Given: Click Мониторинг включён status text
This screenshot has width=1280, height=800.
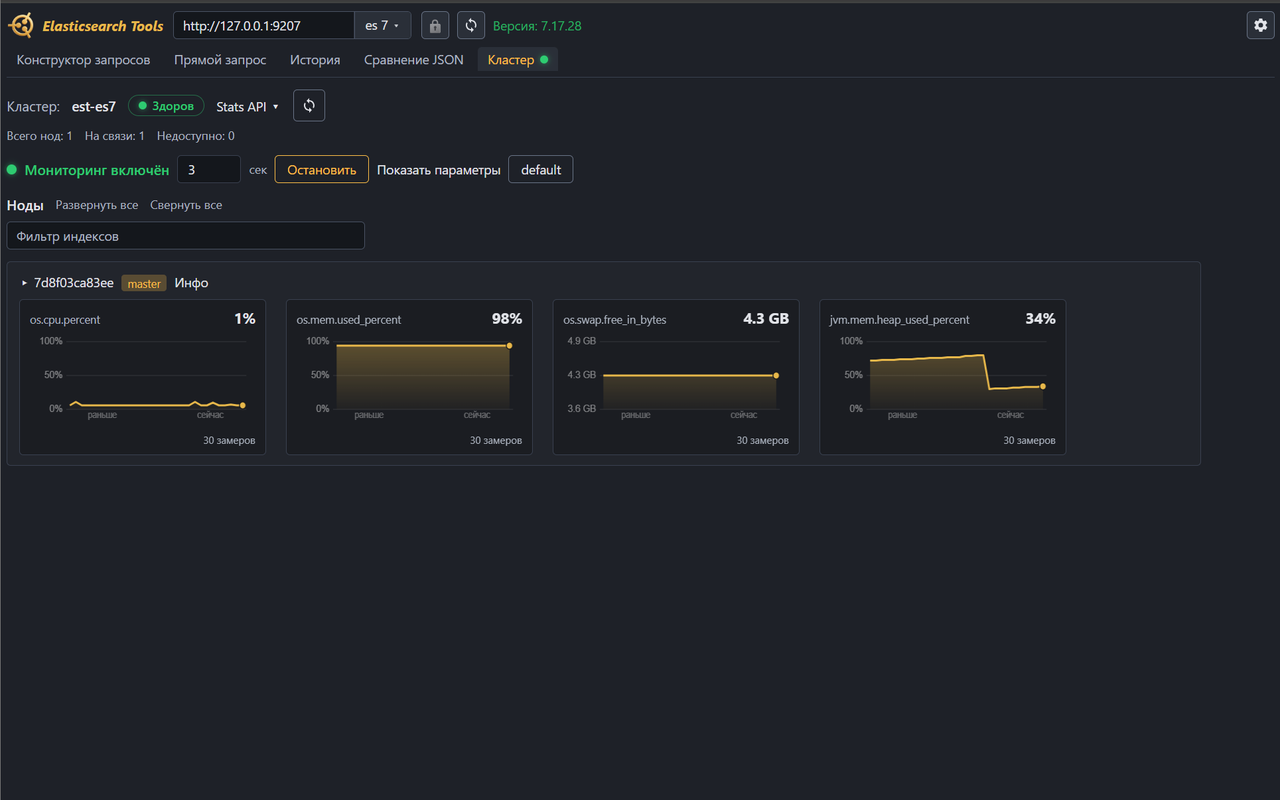Looking at the screenshot, I should pyautogui.click(x=97, y=170).
